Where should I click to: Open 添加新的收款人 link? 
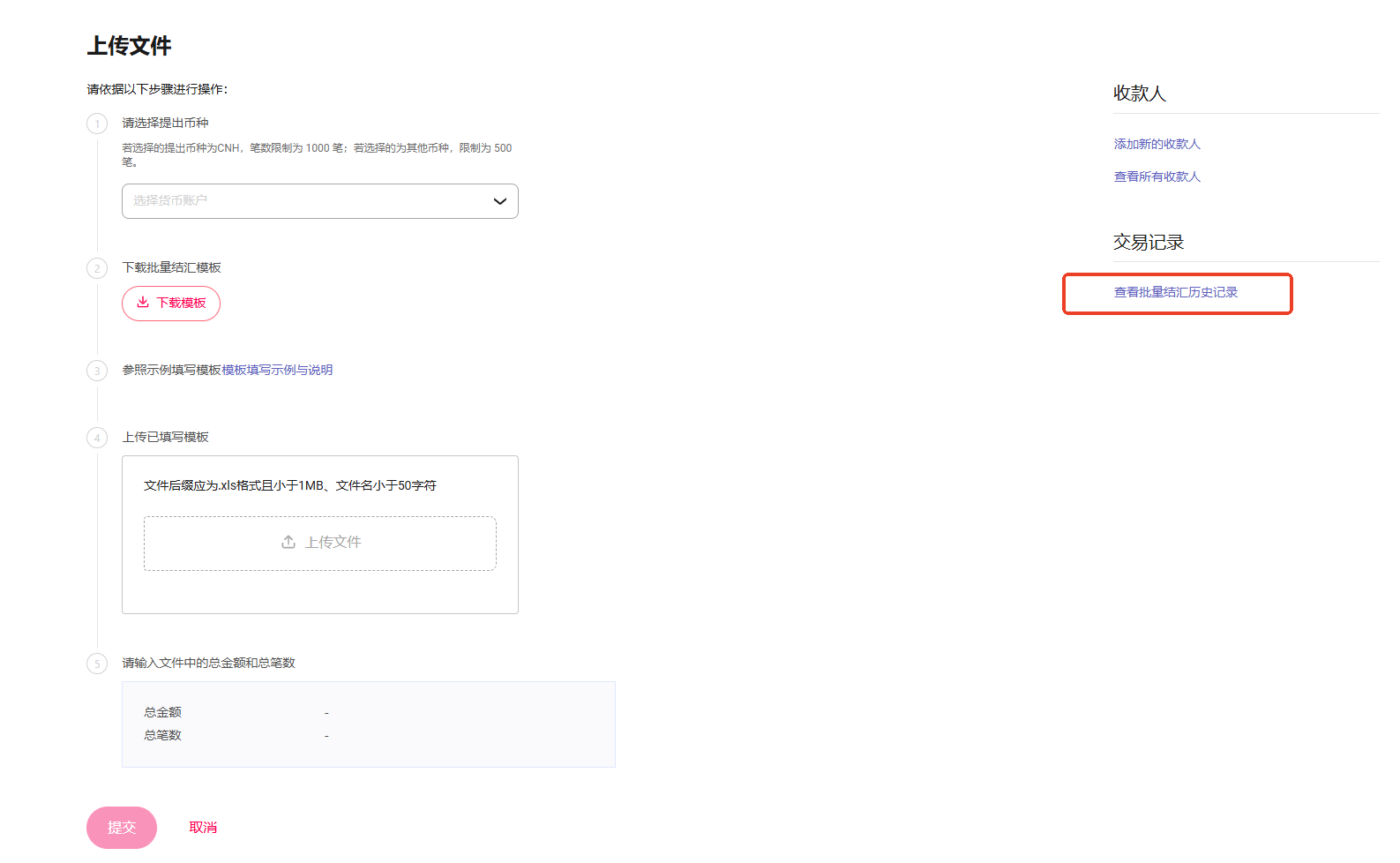pos(1157,144)
